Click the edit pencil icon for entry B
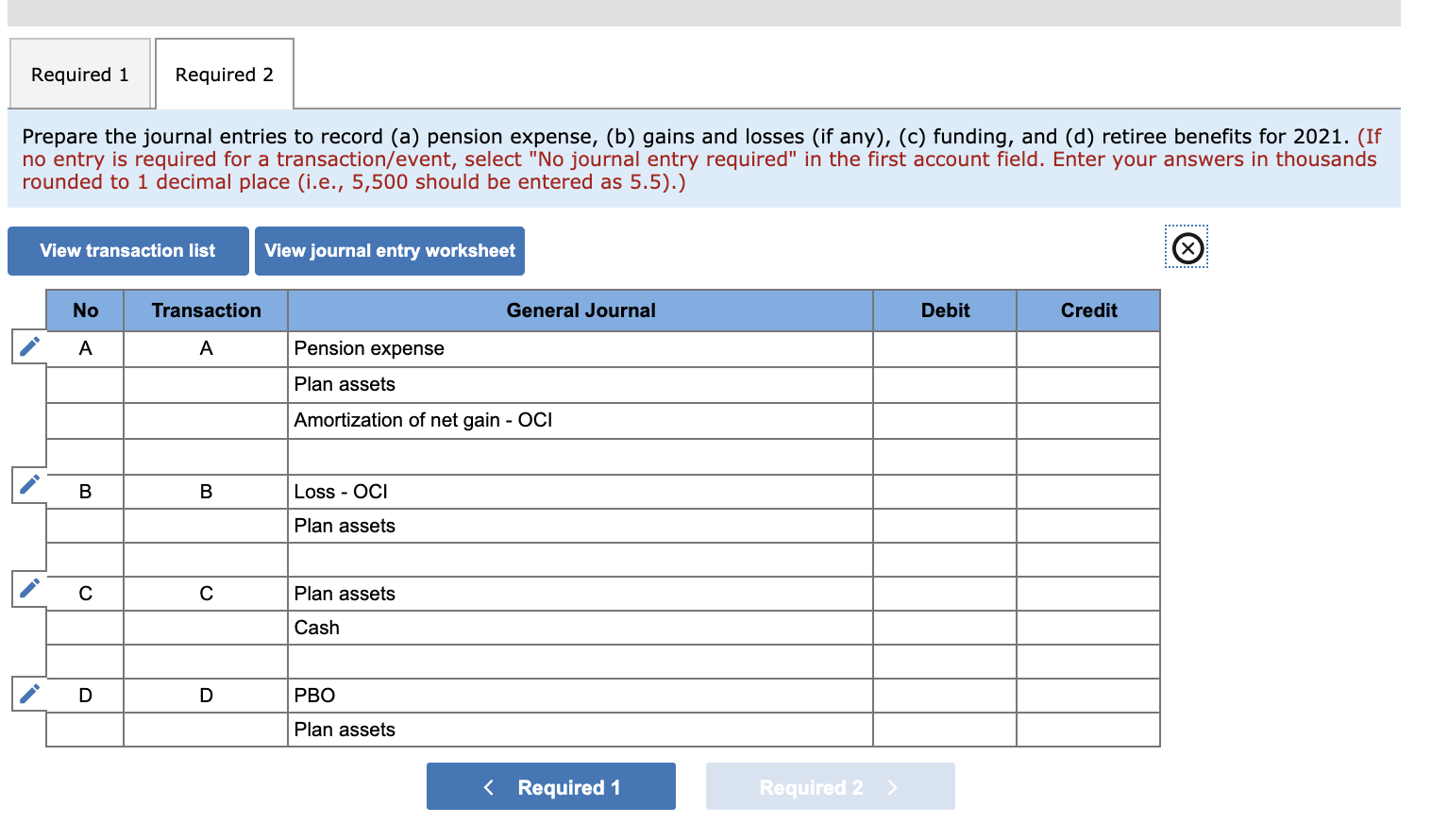The height and width of the screenshot is (840, 1448). (28, 484)
